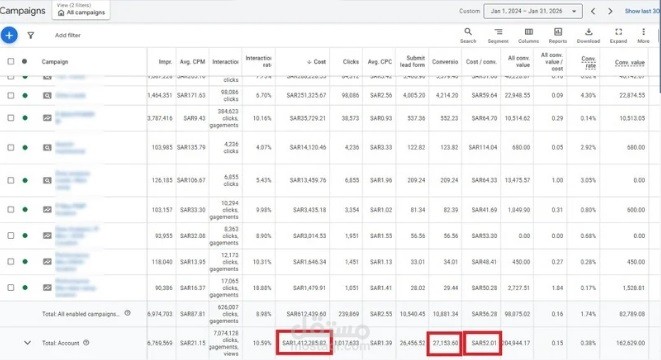Sort by the Campaign column header

coord(55,62)
